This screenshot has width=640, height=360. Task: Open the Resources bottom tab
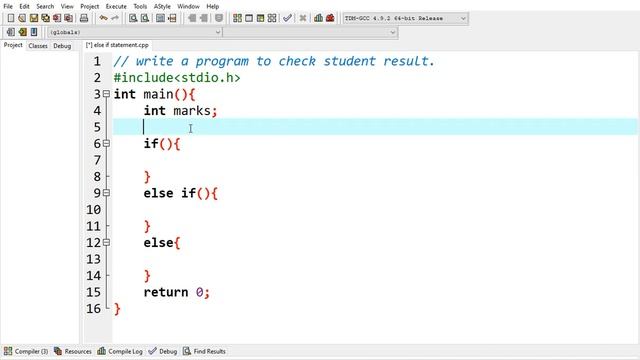73,351
